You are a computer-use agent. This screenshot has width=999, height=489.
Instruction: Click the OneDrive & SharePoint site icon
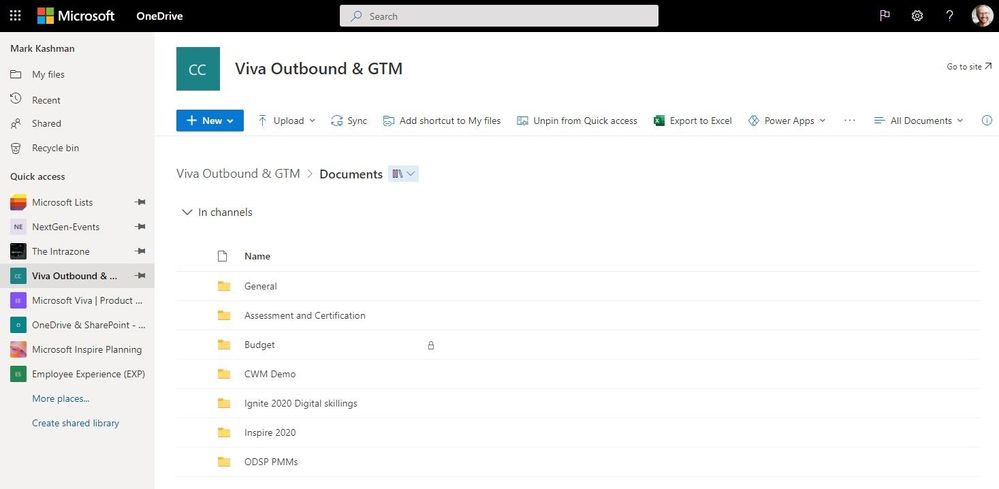[x=18, y=325]
